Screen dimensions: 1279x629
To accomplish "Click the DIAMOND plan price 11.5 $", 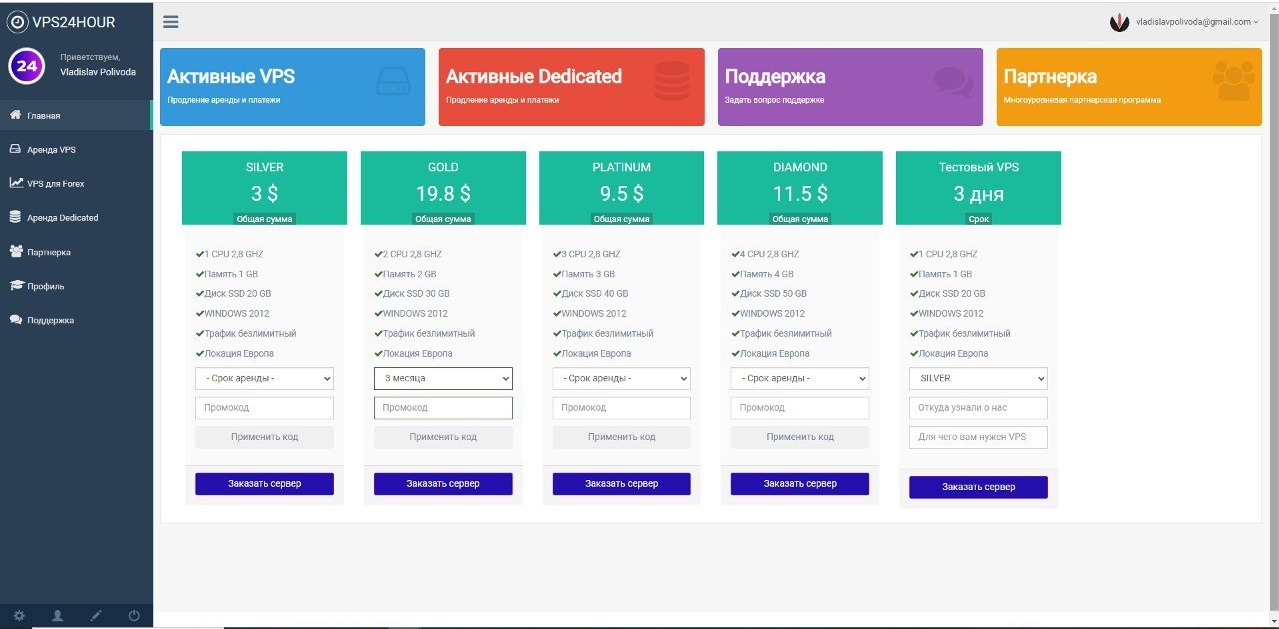I will click(800, 194).
